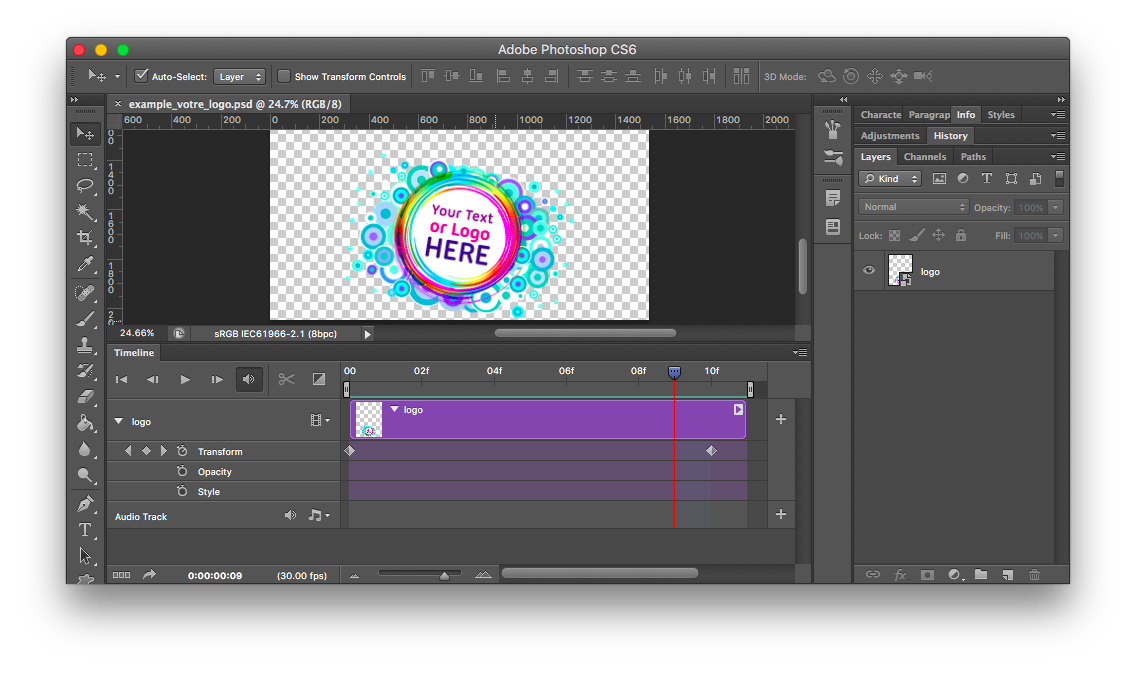1136x674 pixels.
Task: Open the History tab
Action: coord(950,136)
